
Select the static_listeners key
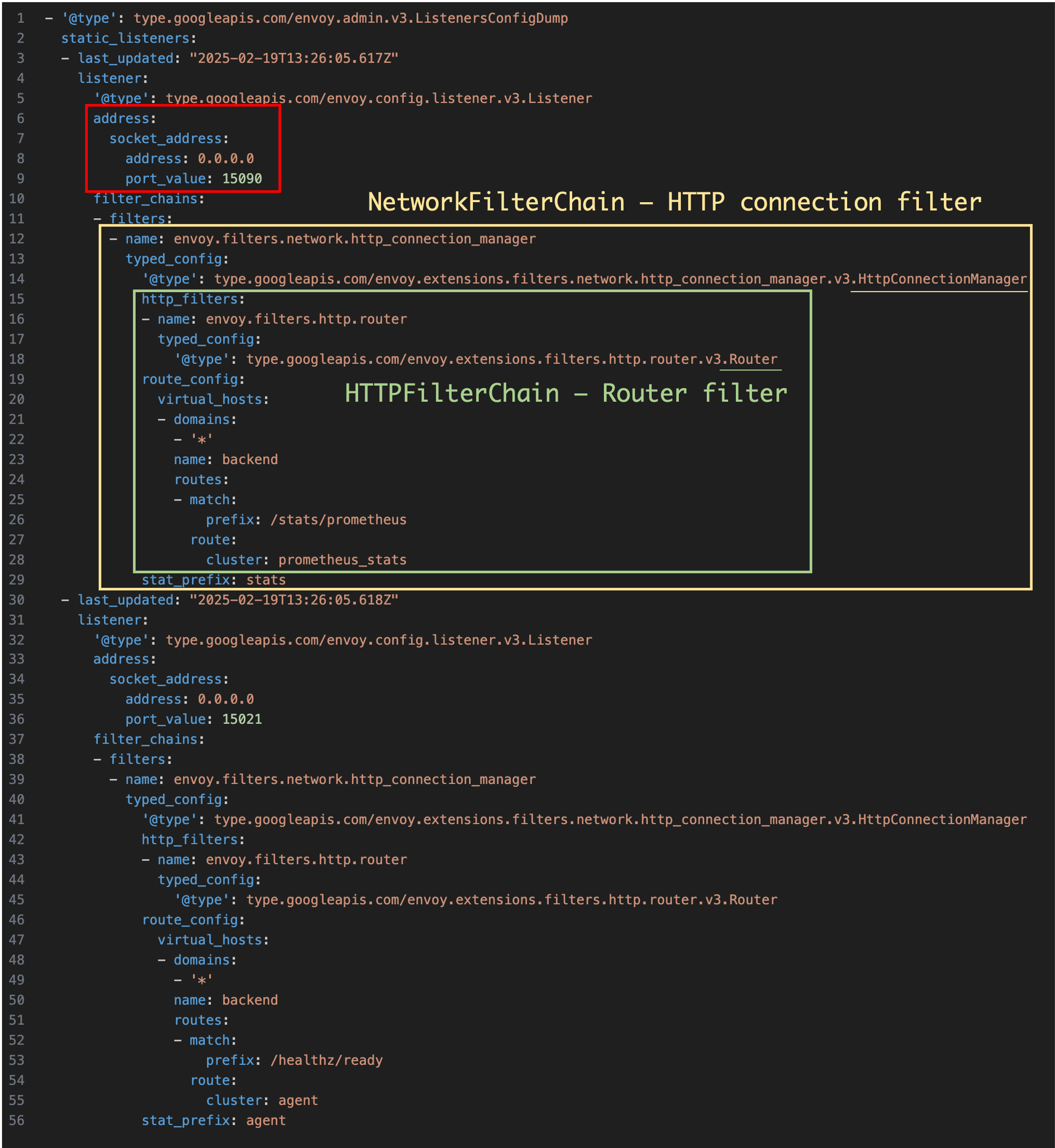[125, 38]
